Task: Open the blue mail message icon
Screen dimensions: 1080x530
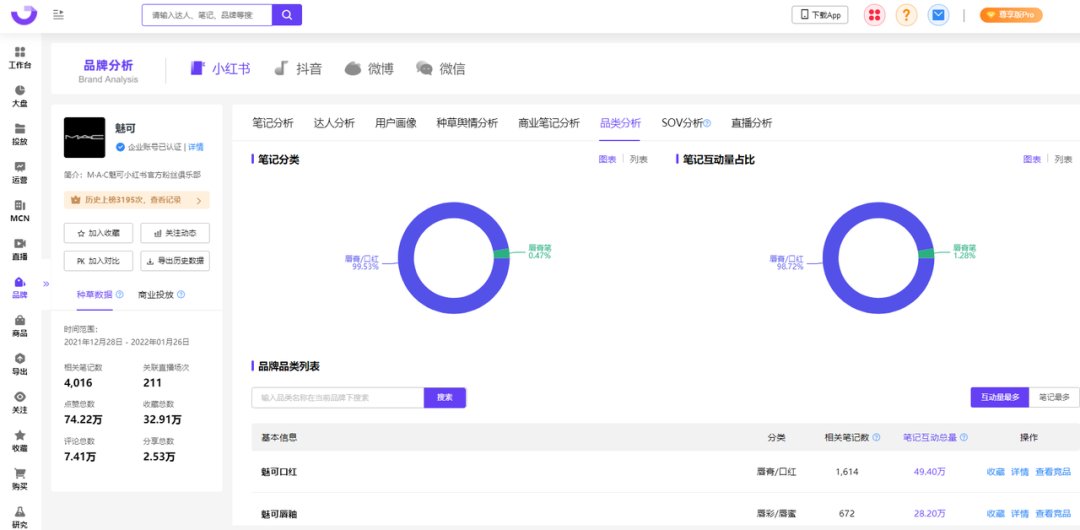Action: pyautogui.click(x=938, y=15)
